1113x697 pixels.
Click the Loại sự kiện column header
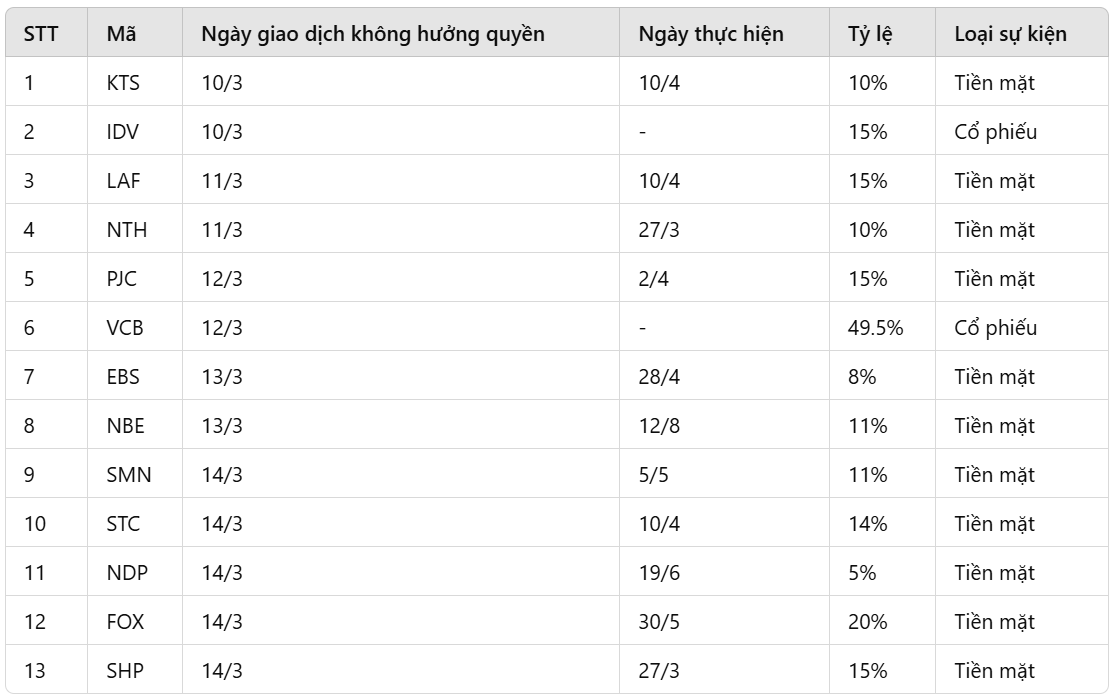pyautogui.click(x=1010, y=34)
